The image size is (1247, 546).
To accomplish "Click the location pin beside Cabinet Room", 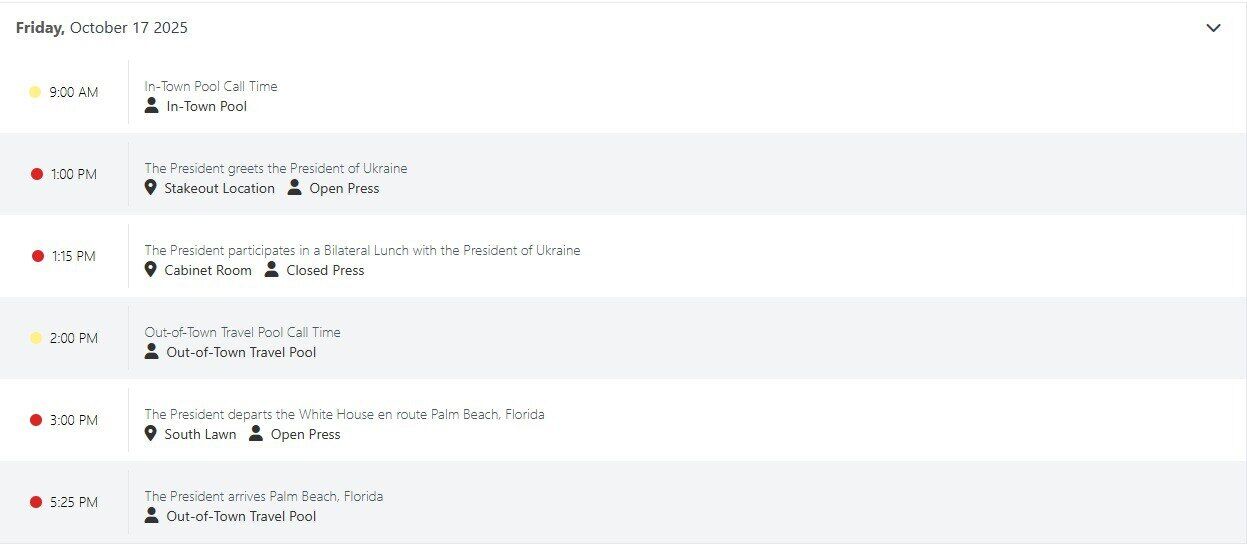I will [x=151, y=269].
